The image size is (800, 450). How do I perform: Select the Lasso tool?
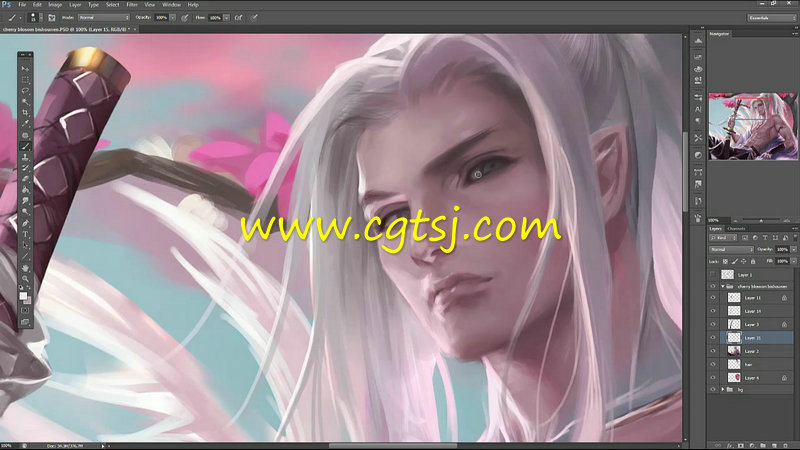click(25, 91)
